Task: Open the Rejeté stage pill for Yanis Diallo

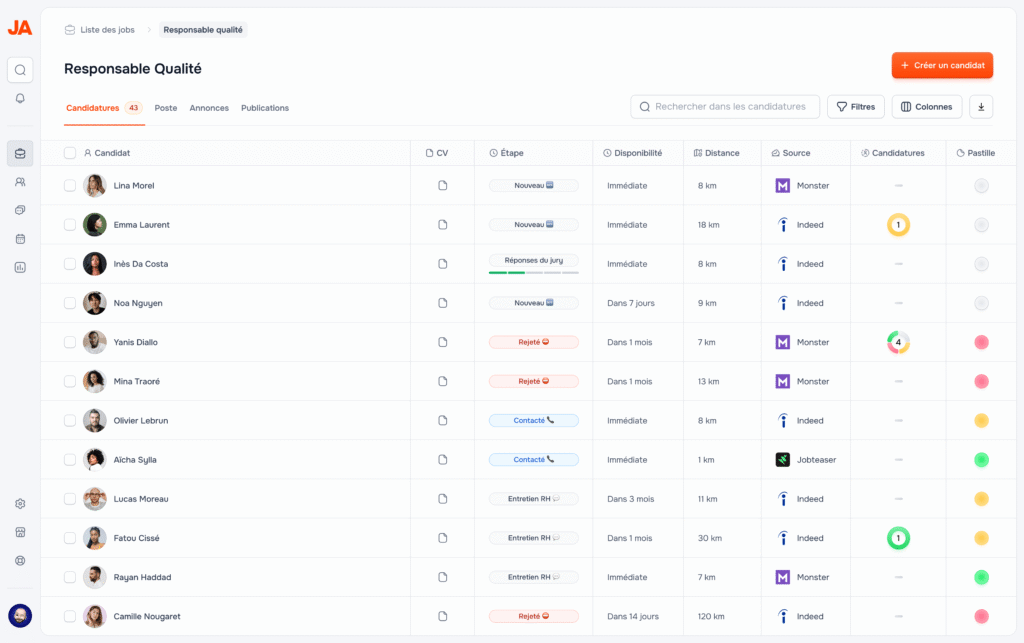Action: point(534,342)
